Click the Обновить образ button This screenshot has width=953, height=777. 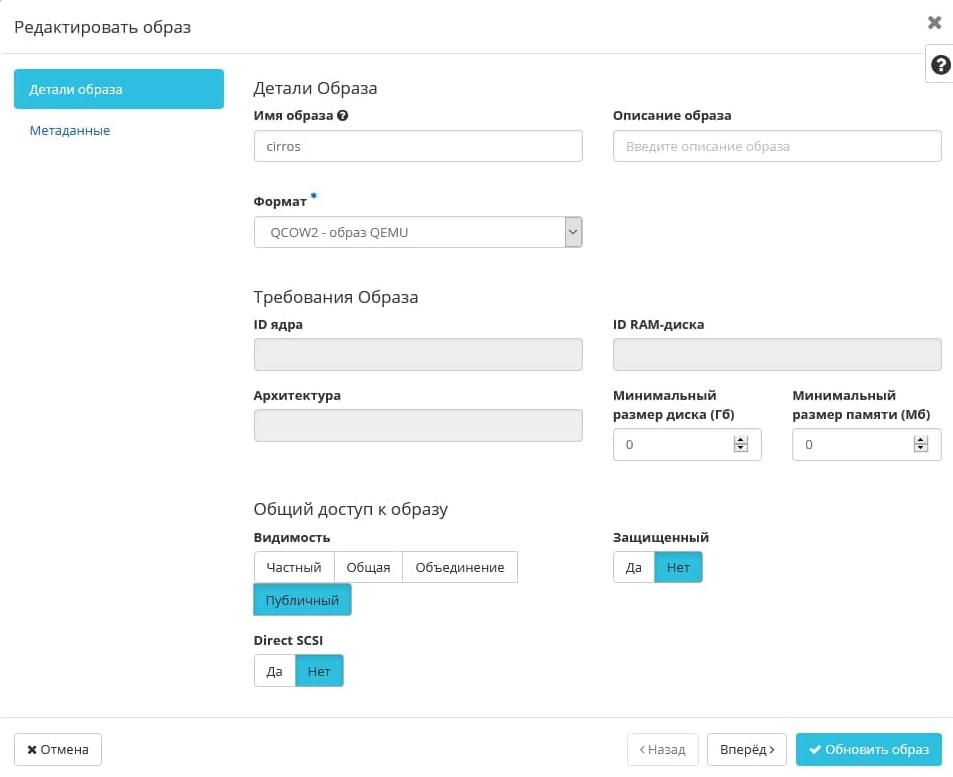(868, 749)
